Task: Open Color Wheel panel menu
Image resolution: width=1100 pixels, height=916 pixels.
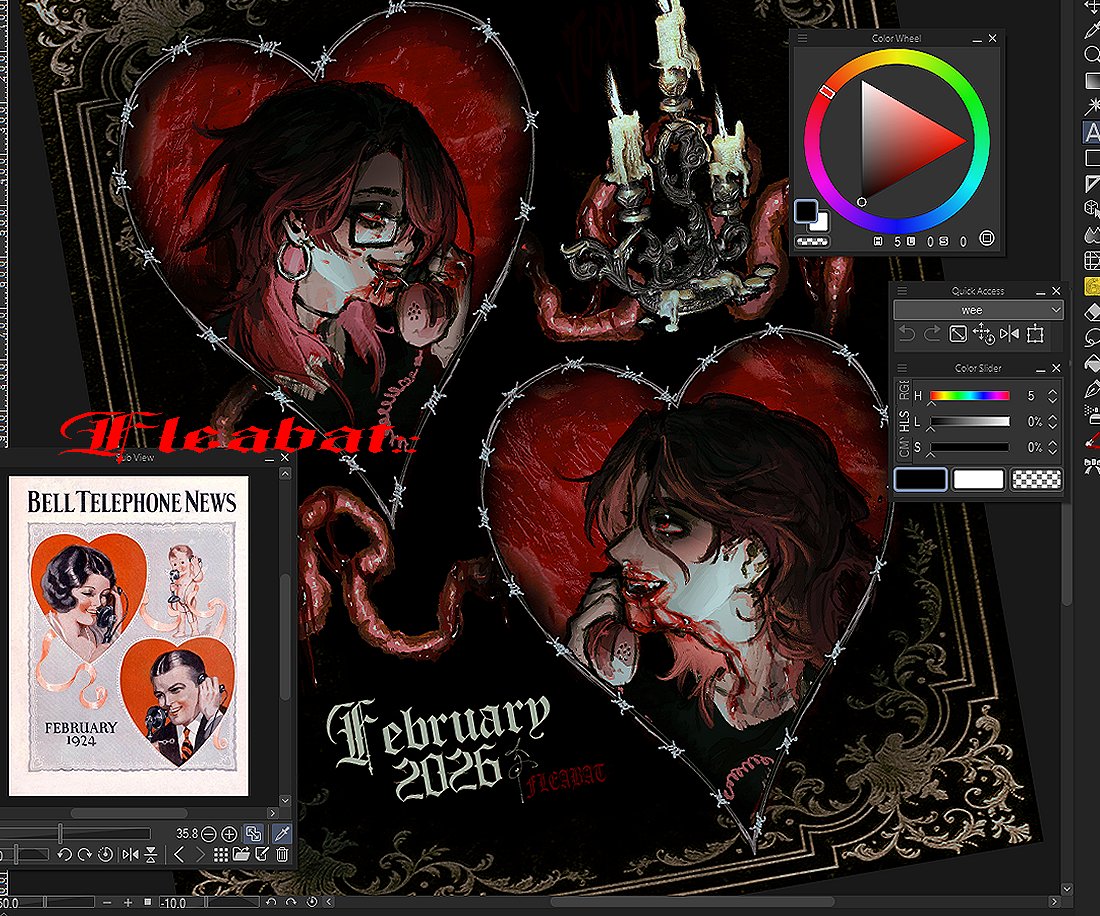Action: [803, 39]
